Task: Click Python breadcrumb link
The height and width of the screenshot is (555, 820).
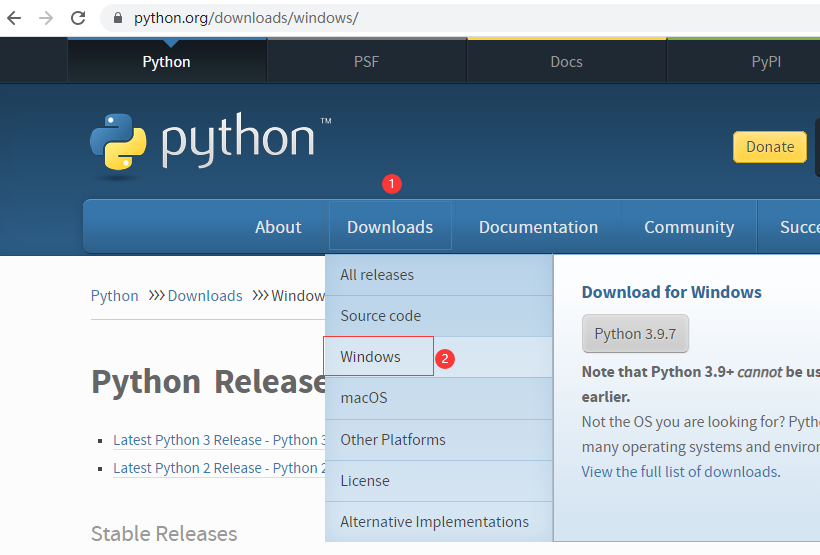Action: point(115,296)
